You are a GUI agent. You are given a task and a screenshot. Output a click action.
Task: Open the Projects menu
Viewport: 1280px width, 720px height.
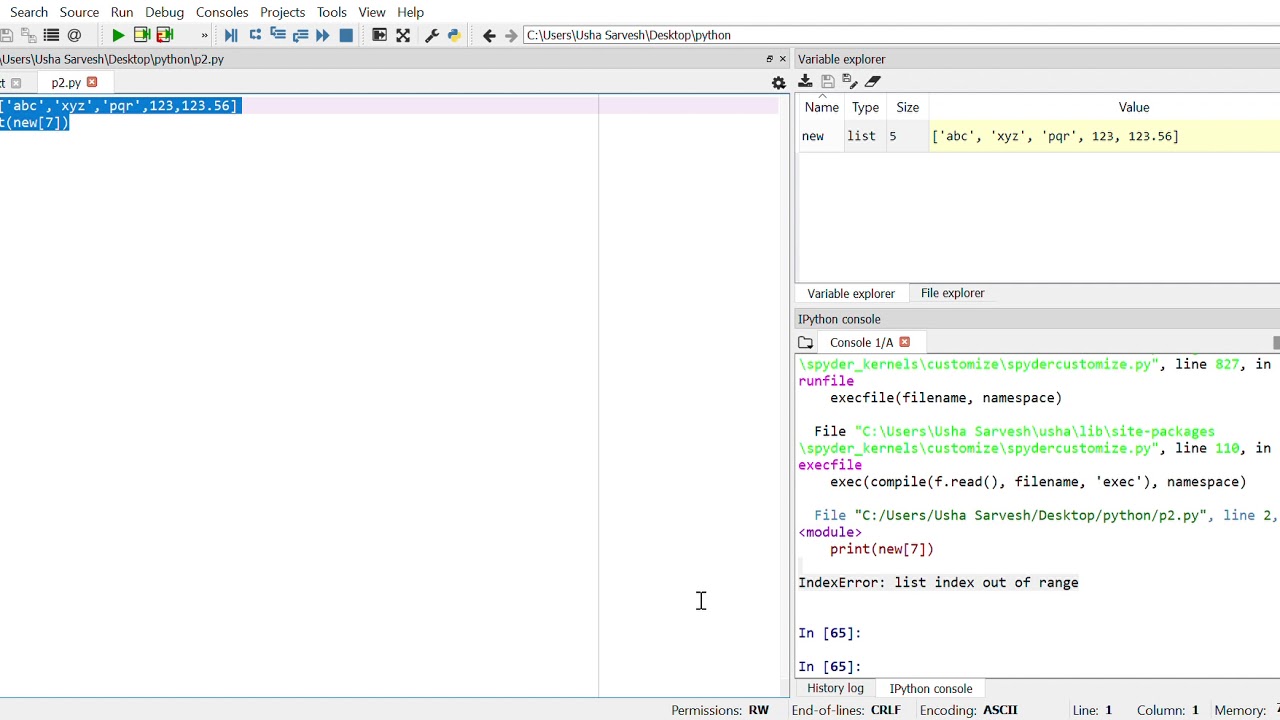point(282,12)
